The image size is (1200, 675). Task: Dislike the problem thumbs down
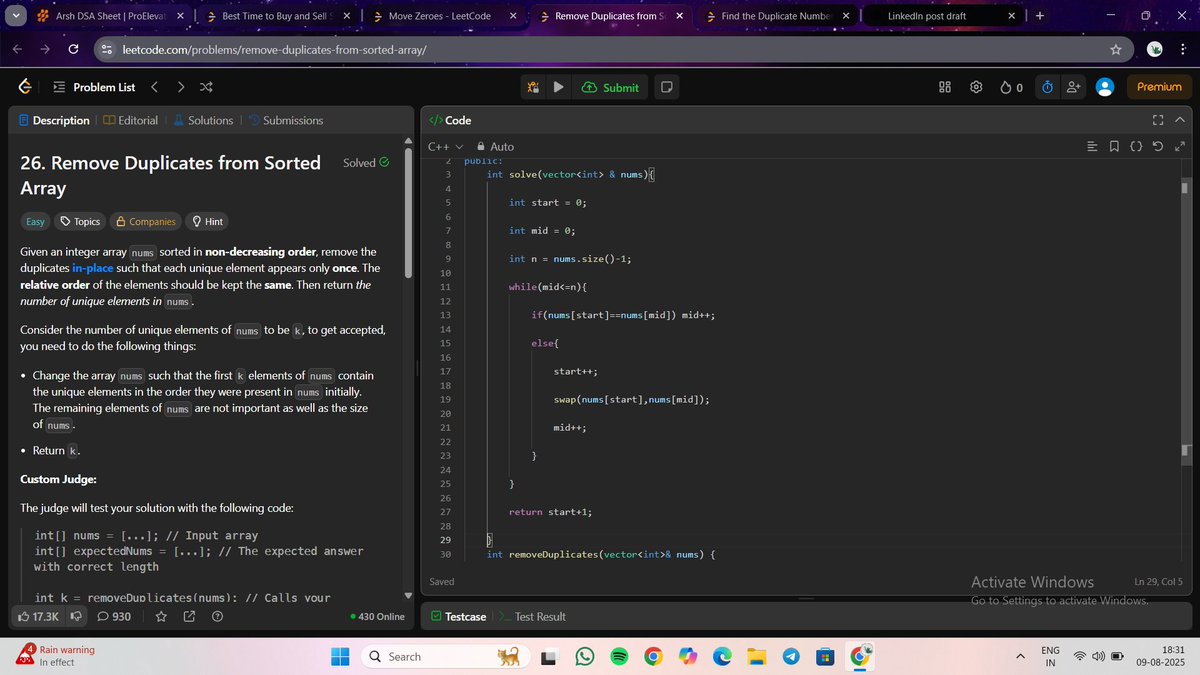(x=75, y=617)
